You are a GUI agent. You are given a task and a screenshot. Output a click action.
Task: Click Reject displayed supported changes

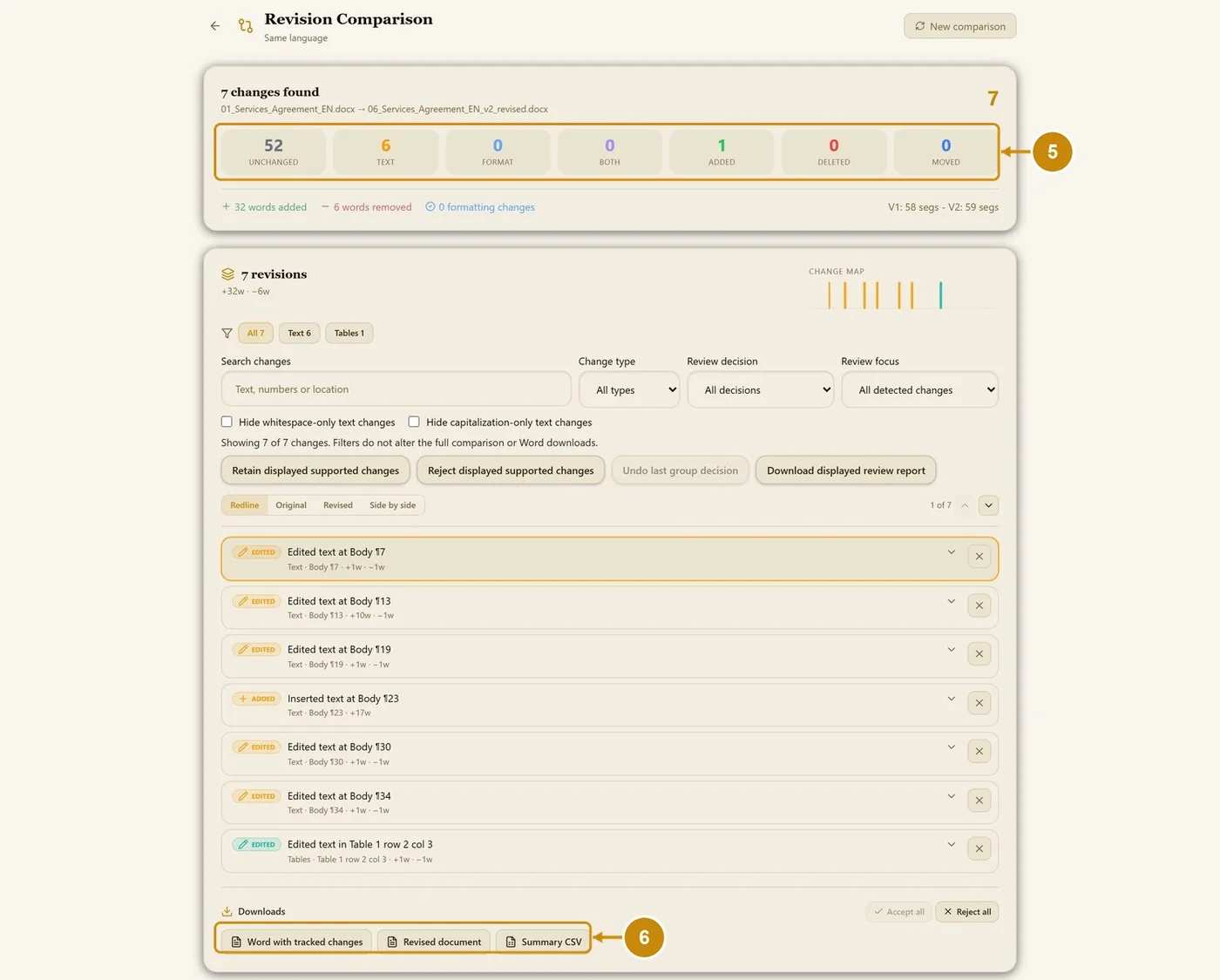511,470
